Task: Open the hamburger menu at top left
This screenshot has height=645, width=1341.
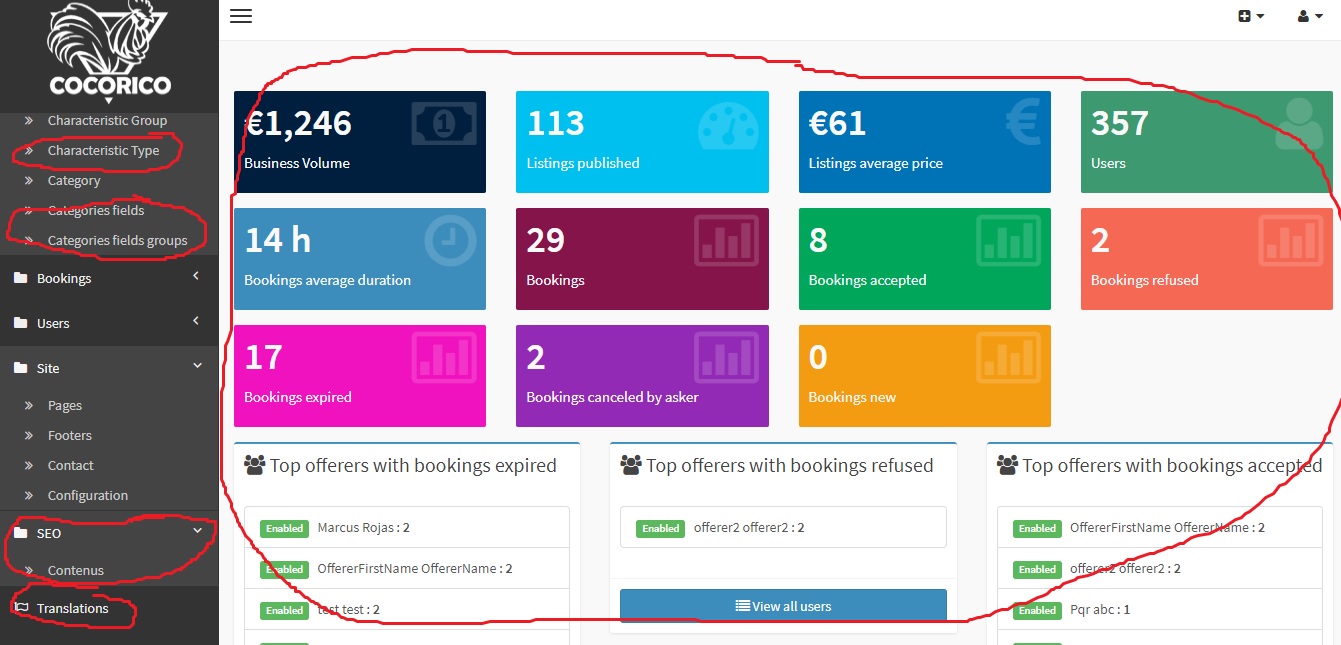Action: coord(240,15)
